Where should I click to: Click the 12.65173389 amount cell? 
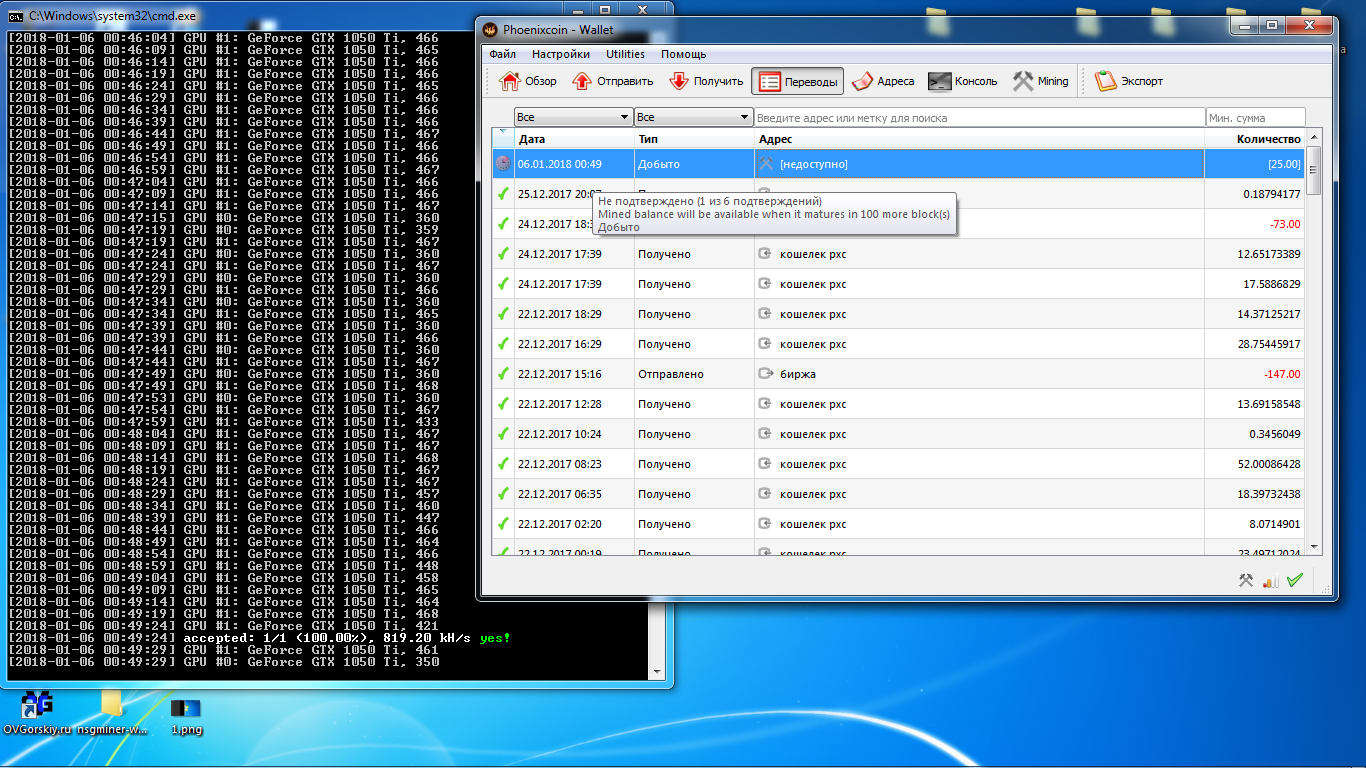click(1255, 254)
